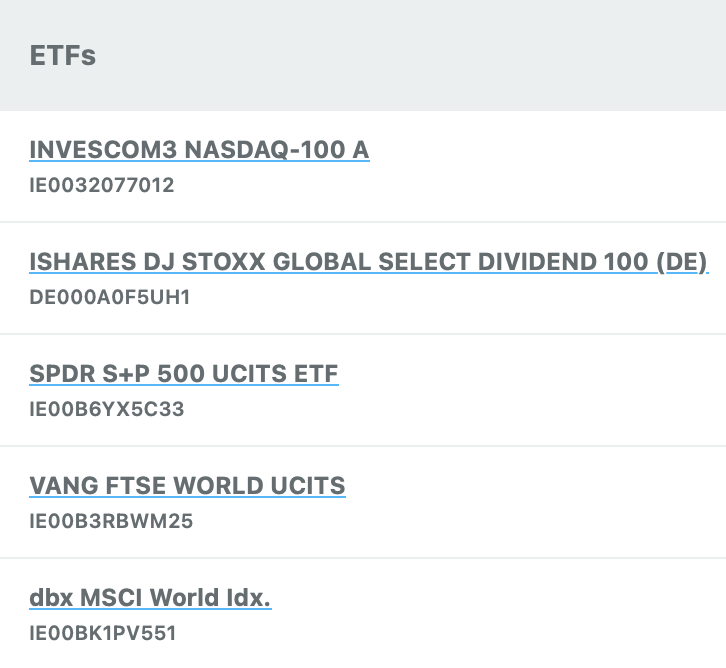Open the dbx MSCI World Idx. link
Image resolution: width=726 pixels, height=668 pixels.
[x=150, y=598]
